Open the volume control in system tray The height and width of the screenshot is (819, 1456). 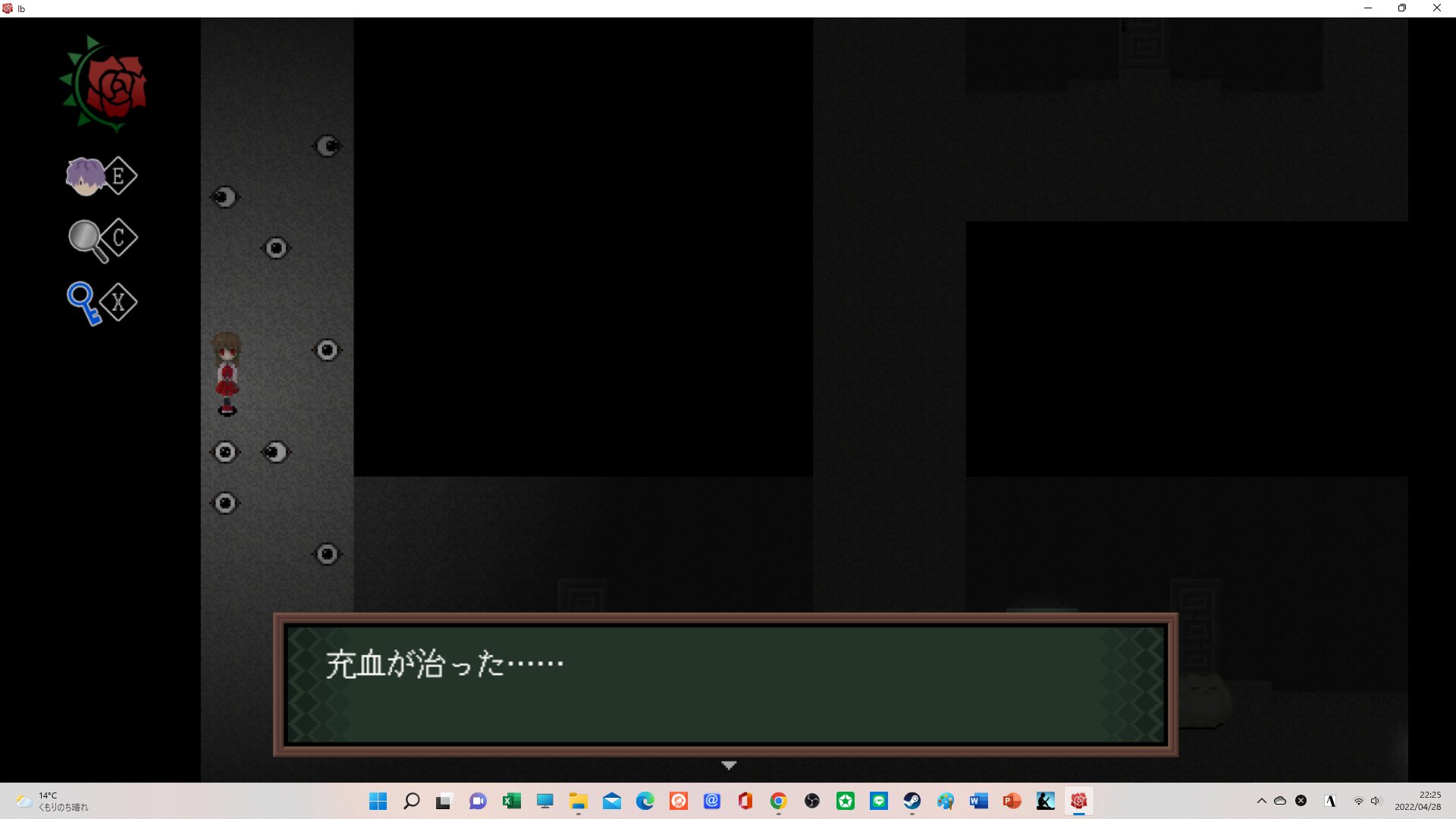point(1376,801)
